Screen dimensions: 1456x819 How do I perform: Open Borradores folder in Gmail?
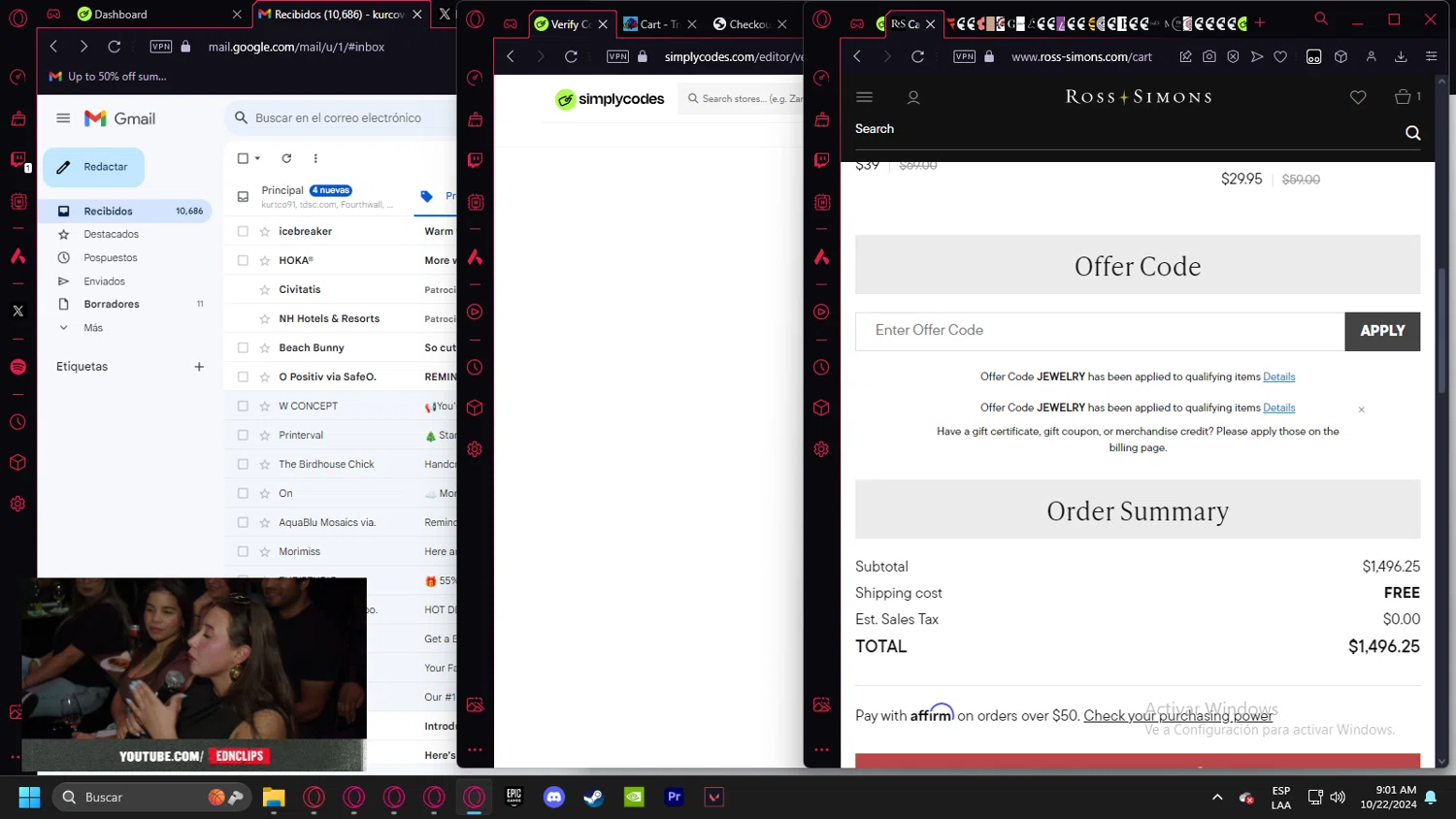112,304
